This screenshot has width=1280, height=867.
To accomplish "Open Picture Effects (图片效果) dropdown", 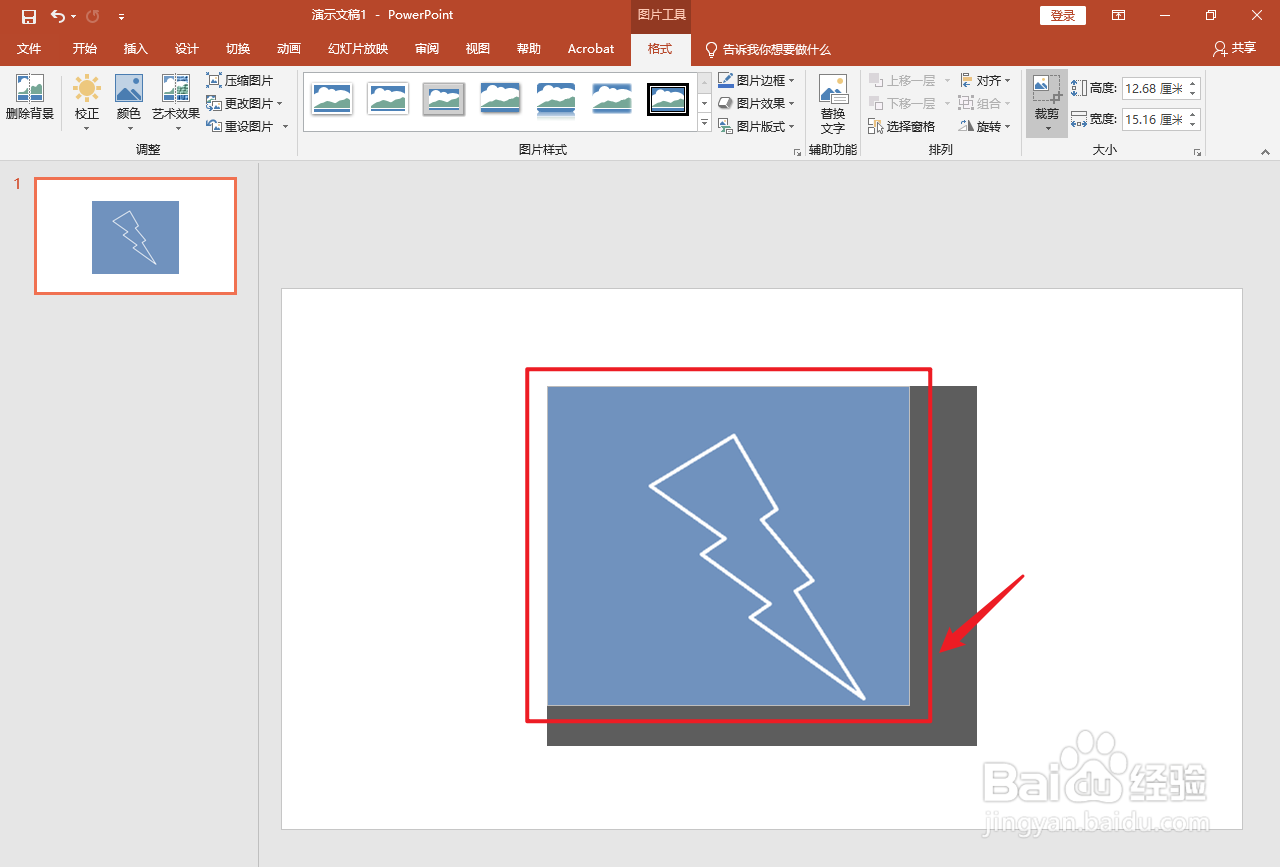I will (x=756, y=103).
